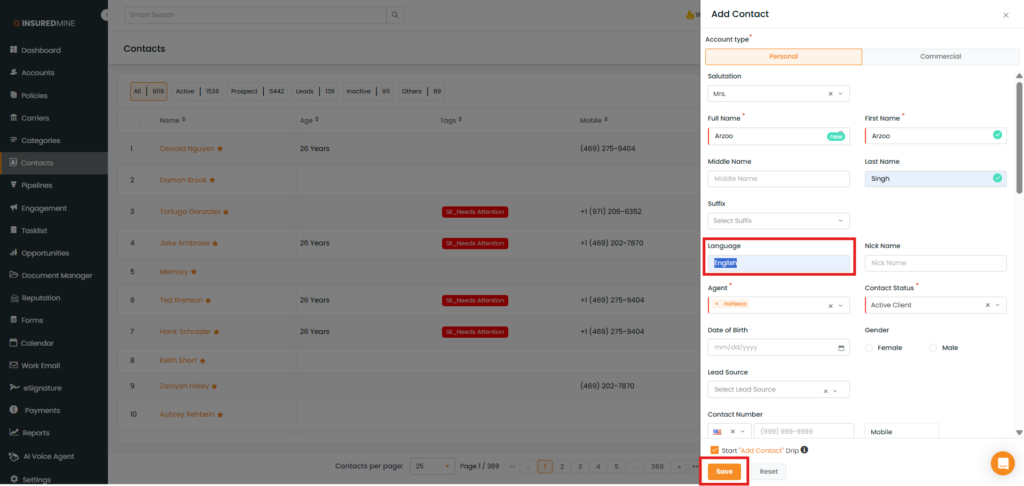Switch to the Commercial account type tab
Viewport: 1024px width, 486px height.
(x=939, y=57)
